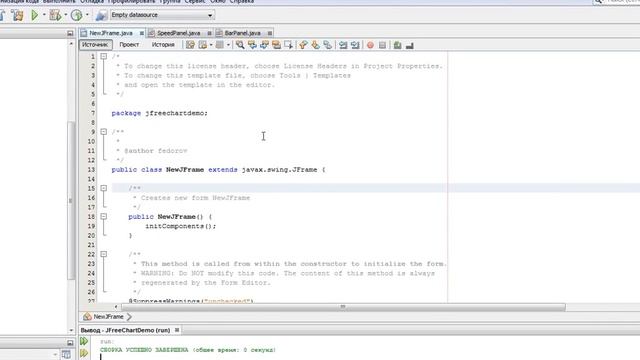Click the green Re-run icon in output
Viewport: 640px width, 360px height.
tap(84, 341)
